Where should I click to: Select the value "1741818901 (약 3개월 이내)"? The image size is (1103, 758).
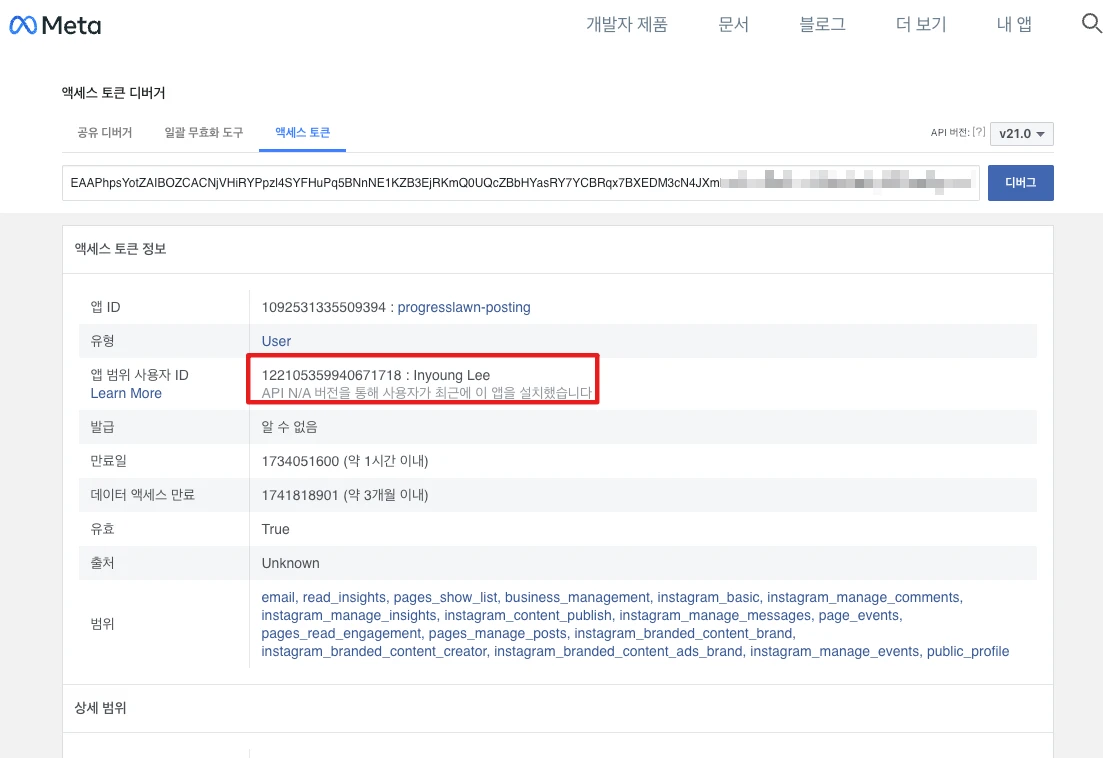point(345,495)
